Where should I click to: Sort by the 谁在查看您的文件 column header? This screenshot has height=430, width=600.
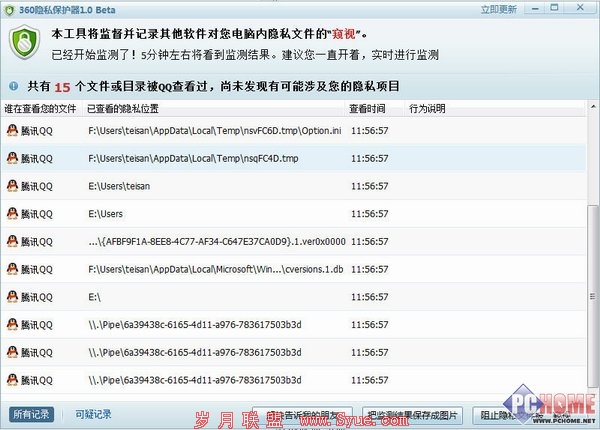[x=41, y=109]
